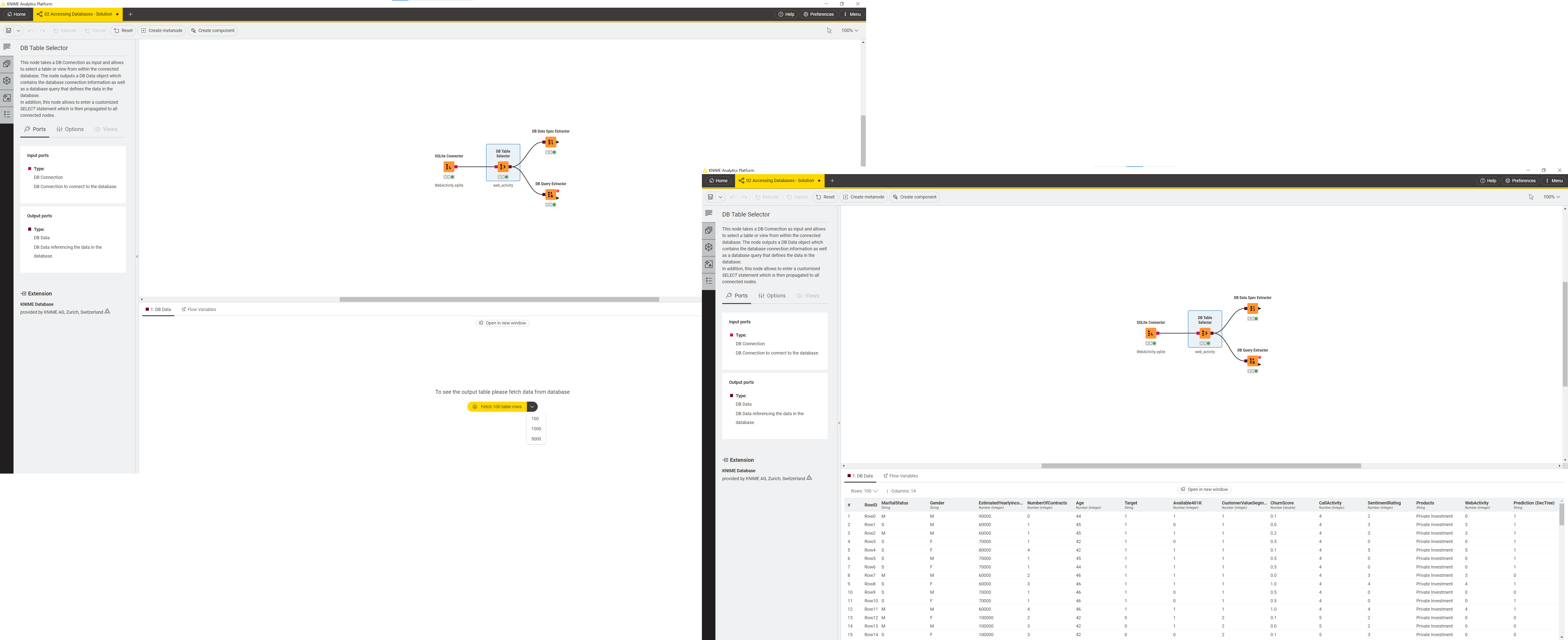The width and height of the screenshot is (1568, 640).
Task: Open the K-AI sparkle icon in the right window sidebar
Action: tap(708, 264)
